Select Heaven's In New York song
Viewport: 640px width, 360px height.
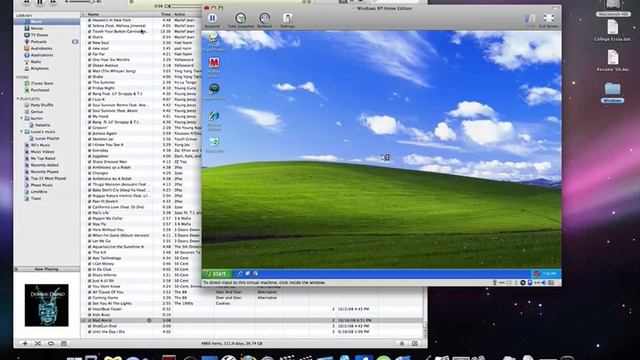click(x=141, y=20)
